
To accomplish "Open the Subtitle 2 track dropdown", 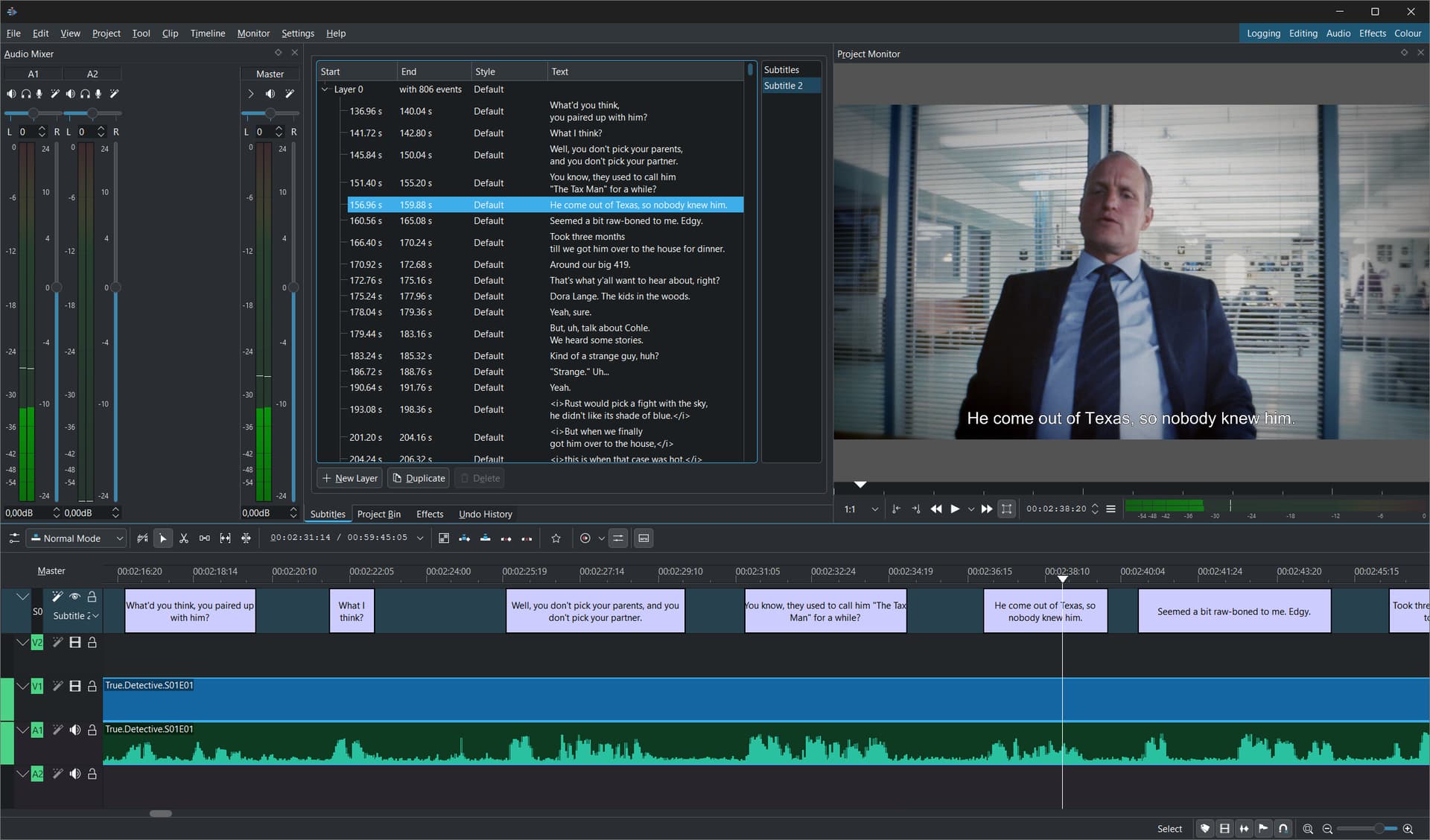I will coord(76,616).
